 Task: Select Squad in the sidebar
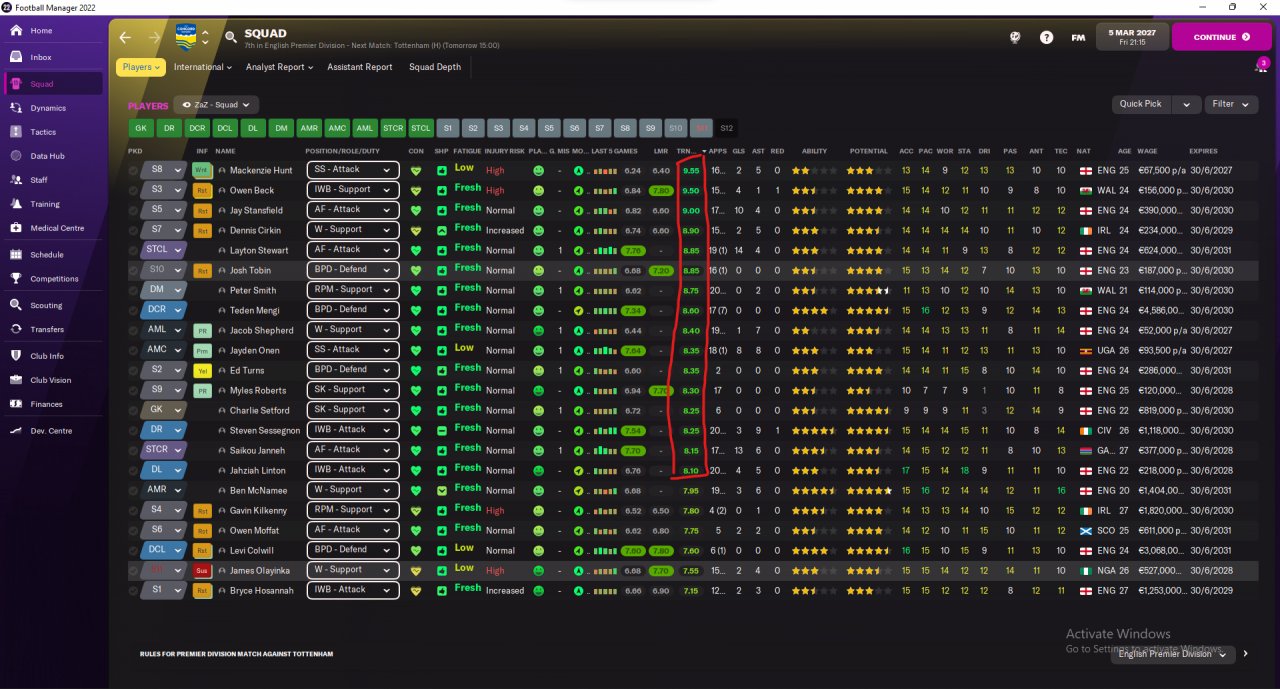point(53,84)
